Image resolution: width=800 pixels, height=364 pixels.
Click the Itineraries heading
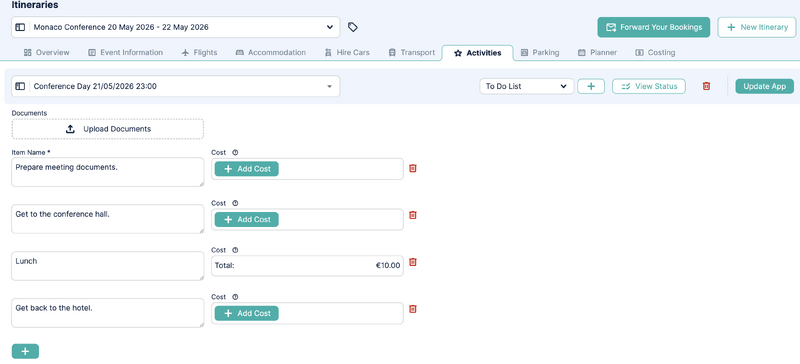[35, 5]
